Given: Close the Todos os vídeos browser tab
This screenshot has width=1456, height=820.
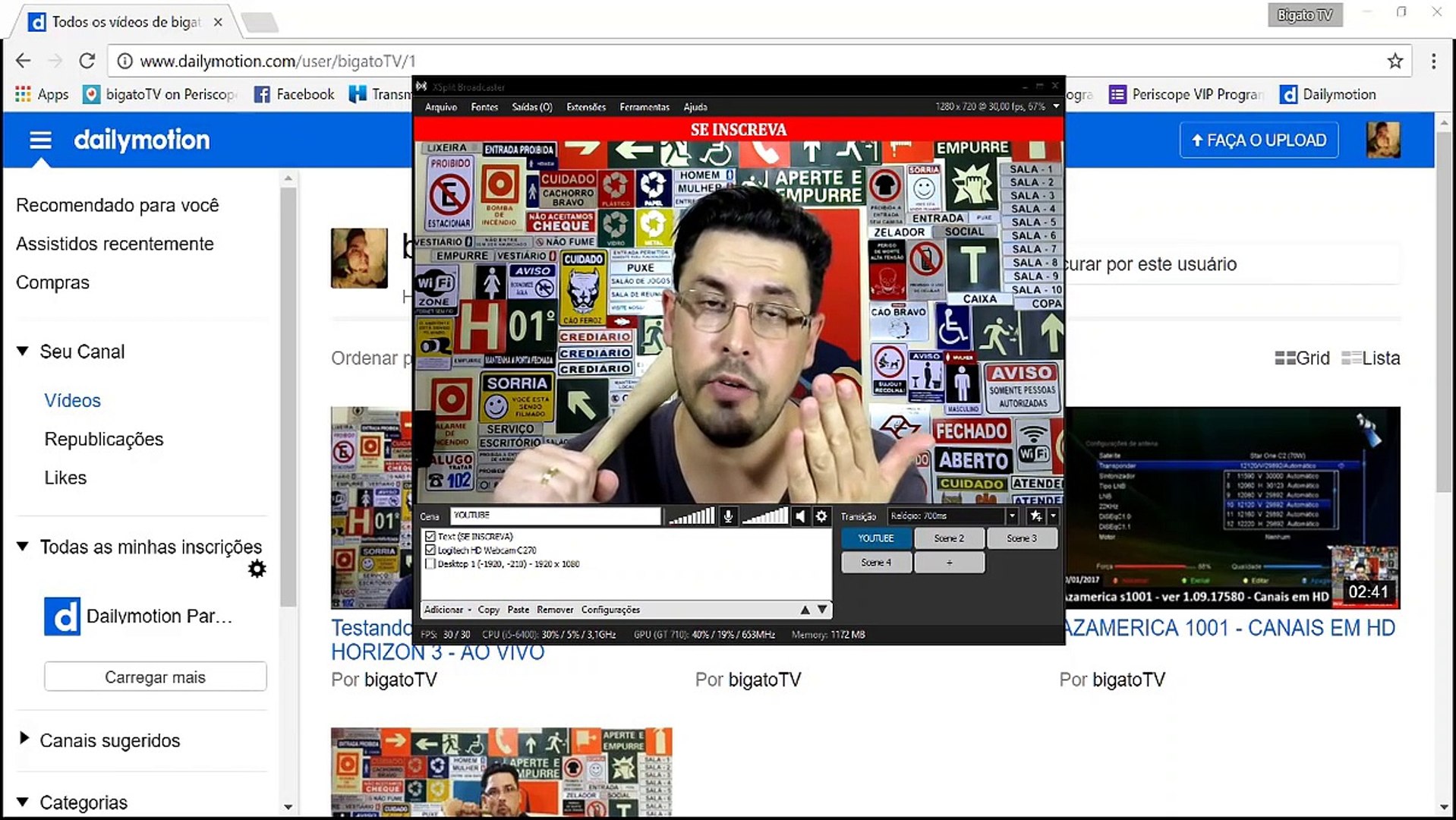Looking at the screenshot, I should [218, 22].
